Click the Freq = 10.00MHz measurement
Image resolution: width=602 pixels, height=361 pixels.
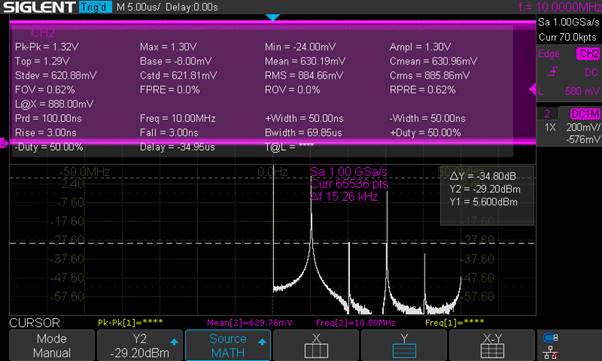pos(177,118)
